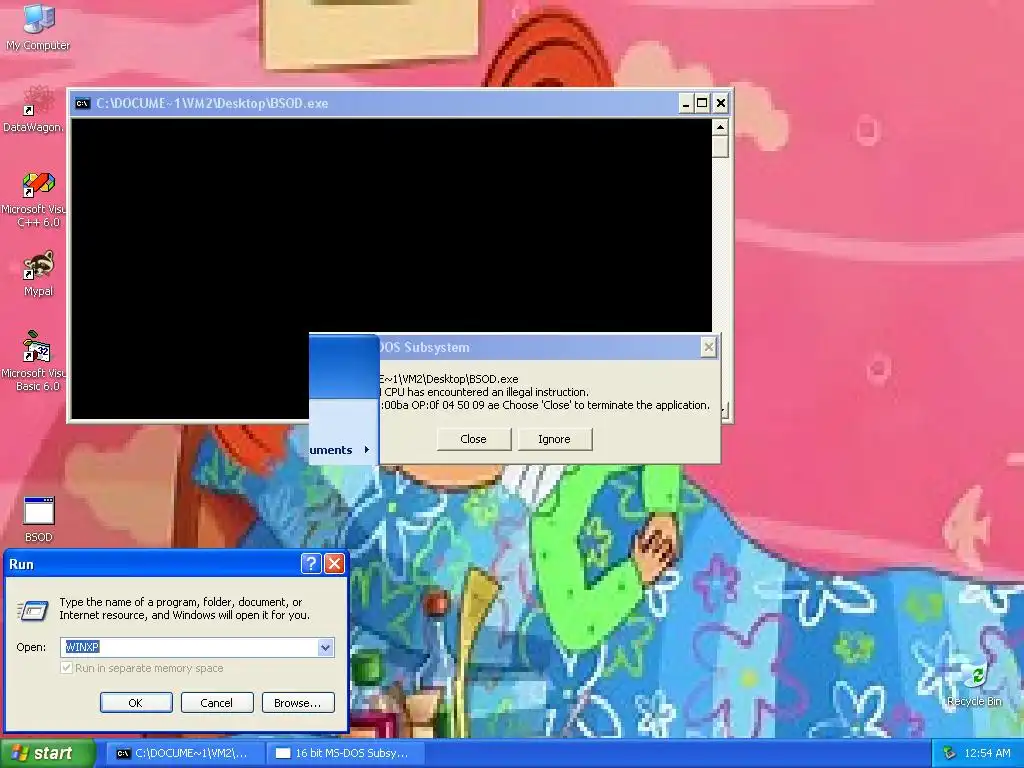Click OK in the Run dialog
Image resolution: width=1024 pixels, height=768 pixels.
(136, 703)
